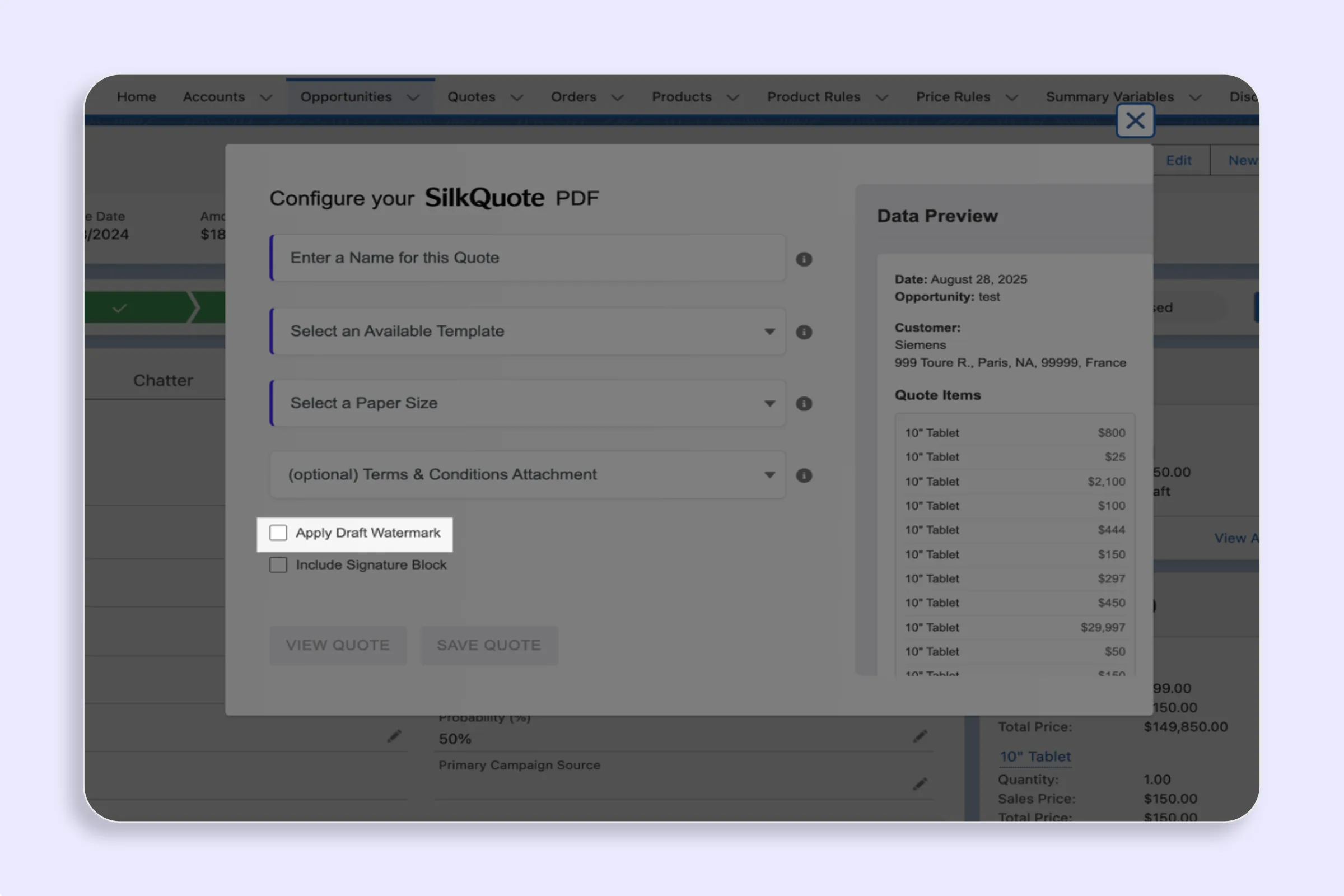Enable Apply Draft Watermark checkbox
The height and width of the screenshot is (896, 1344).
pos(278,533)
